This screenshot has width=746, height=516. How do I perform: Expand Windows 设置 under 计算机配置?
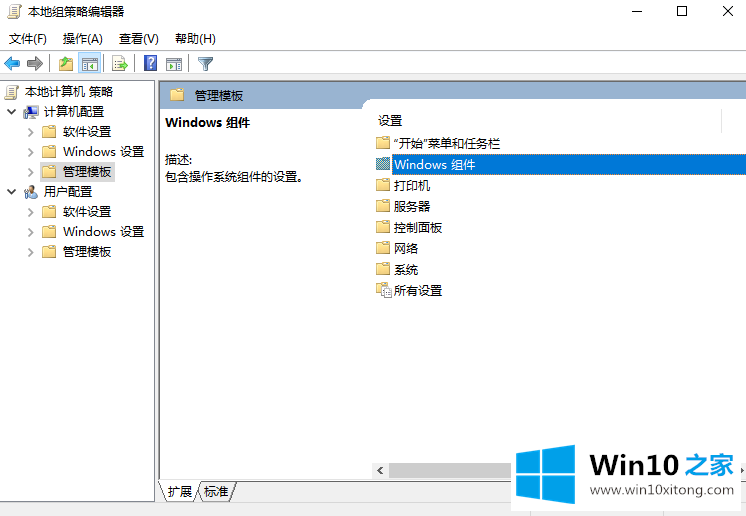click(x=31, y=152)
